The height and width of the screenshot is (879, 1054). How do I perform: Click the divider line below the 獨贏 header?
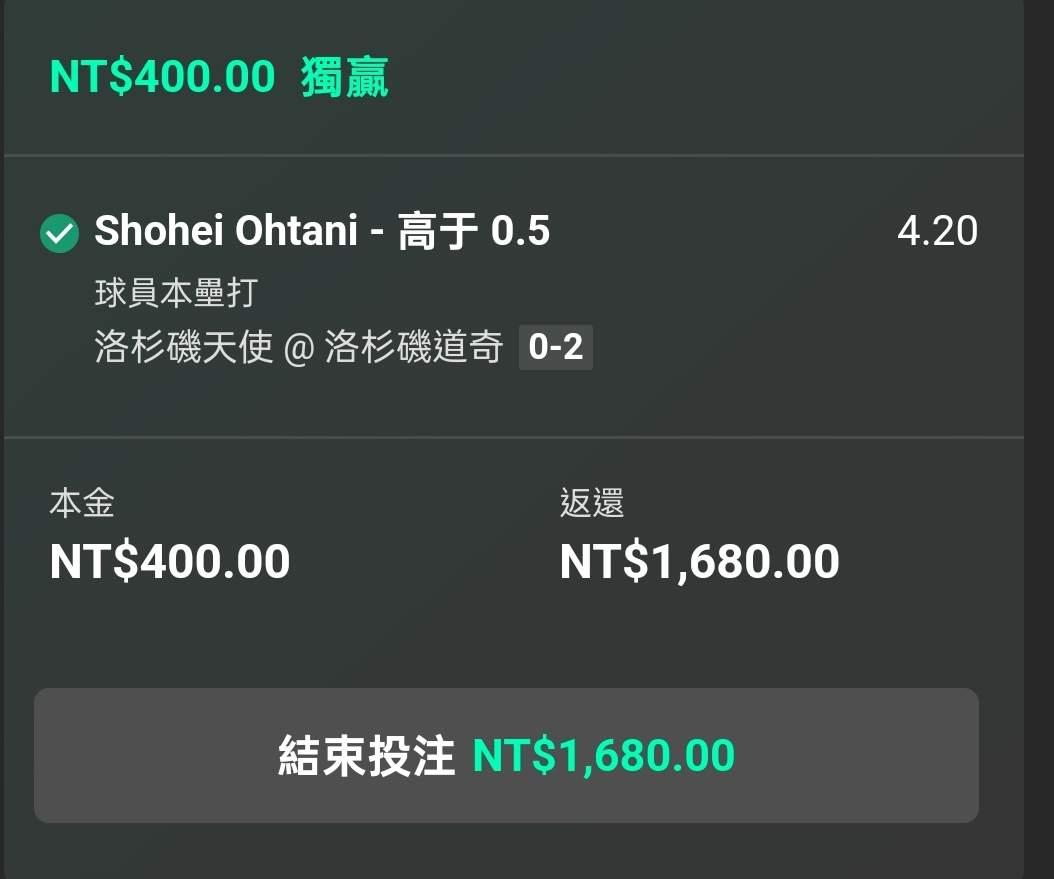point(514,156)
